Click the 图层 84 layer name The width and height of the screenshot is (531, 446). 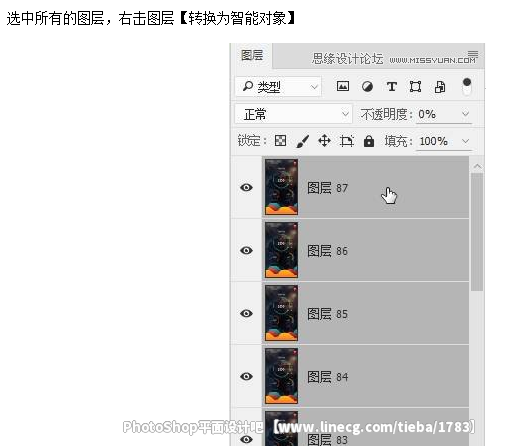tap(327, 377)
